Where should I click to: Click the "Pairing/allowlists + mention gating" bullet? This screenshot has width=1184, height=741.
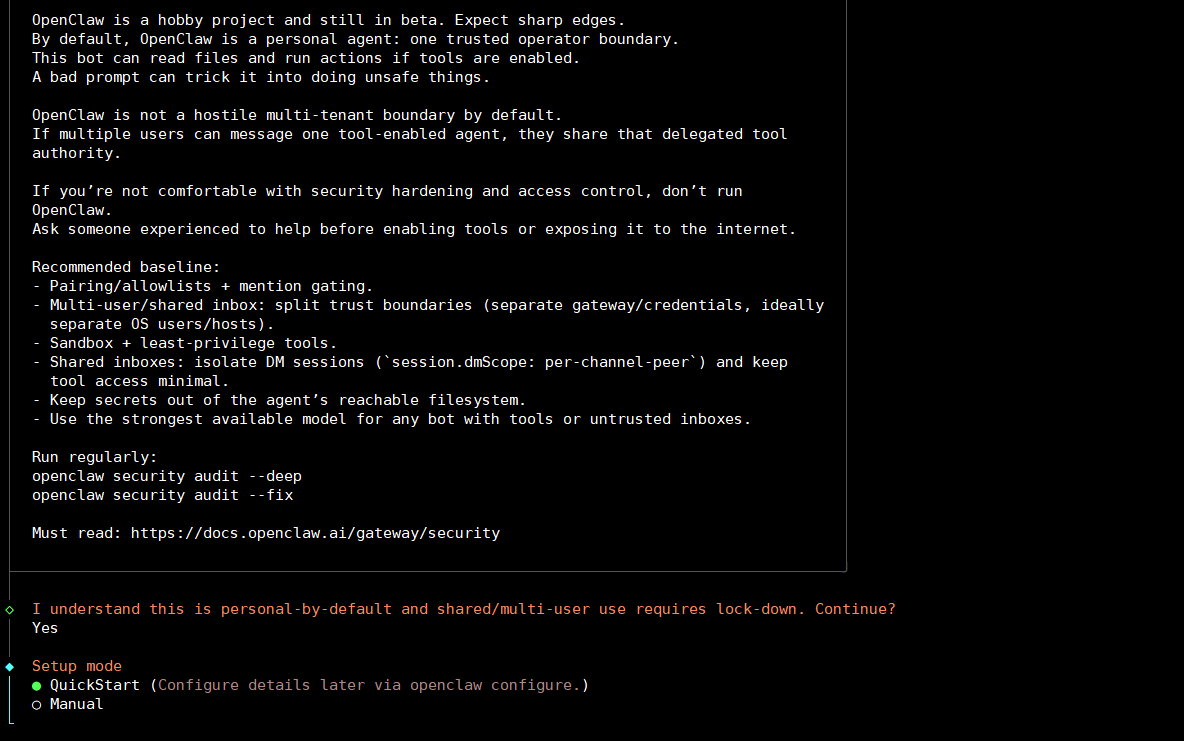(211, 286)
